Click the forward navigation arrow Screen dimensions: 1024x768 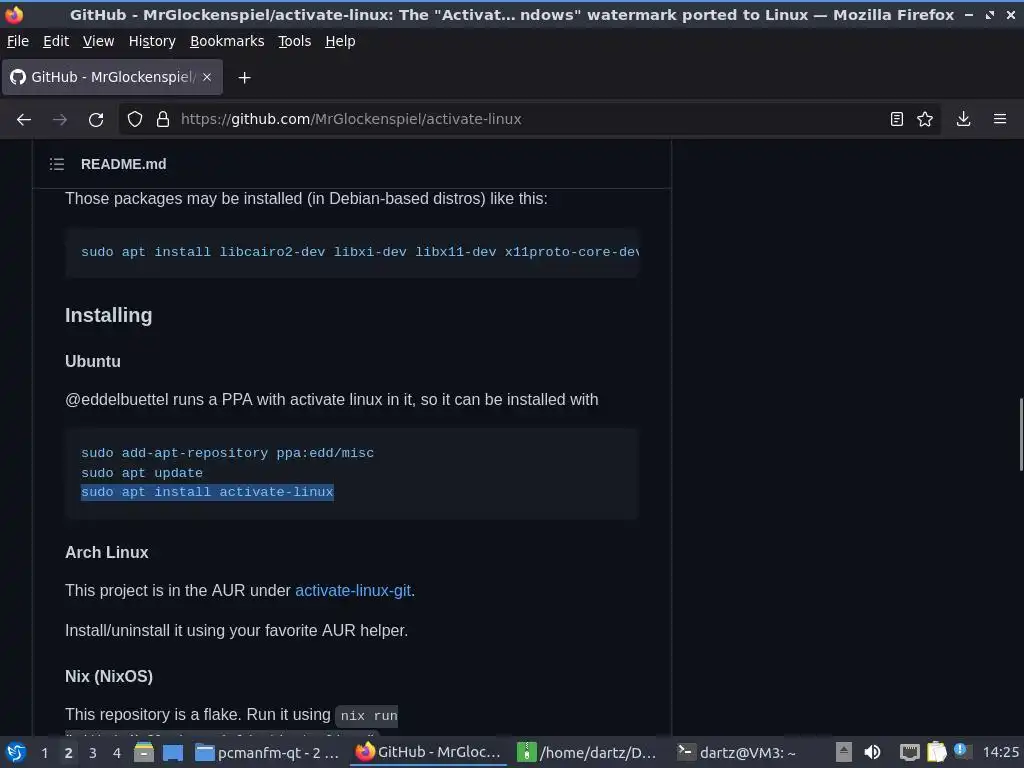click(x=59, y=120)
